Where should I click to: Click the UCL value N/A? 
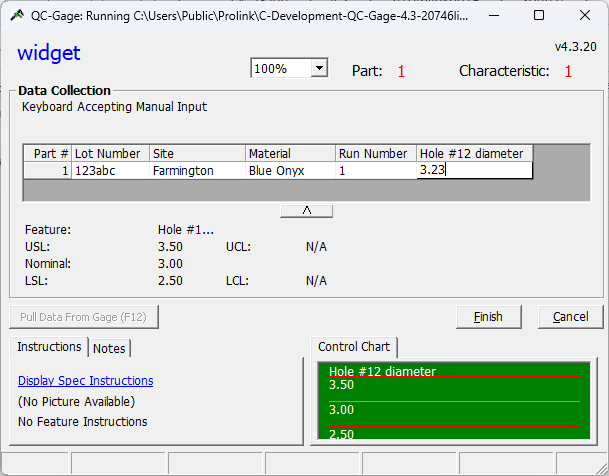pyautogui.click(x=316, y=247)
